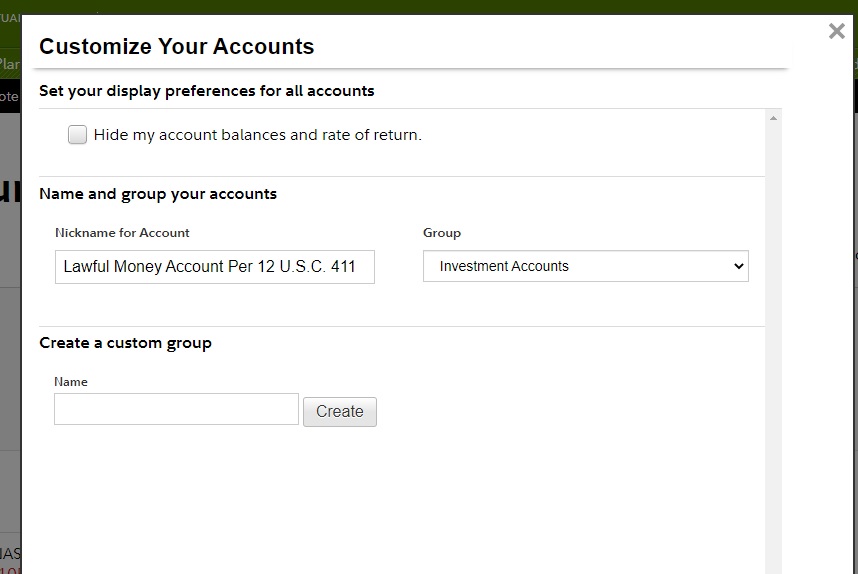Click the 'Name' label above the empty field

point(70,382)
